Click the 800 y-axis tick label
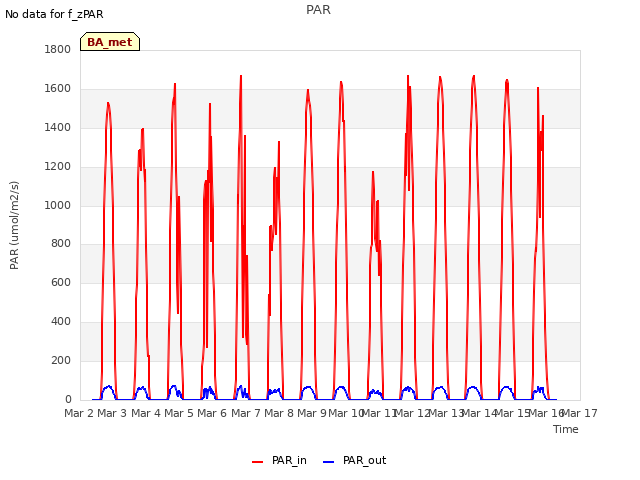This screenshot has width=640, height=480. tap(61, 244)
